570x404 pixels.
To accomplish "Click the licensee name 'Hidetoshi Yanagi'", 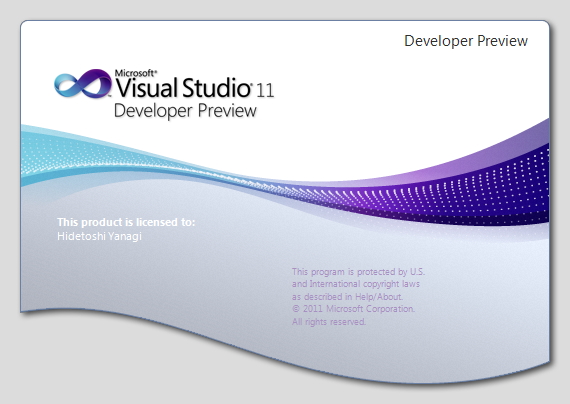I will click(x=99, y=236).
